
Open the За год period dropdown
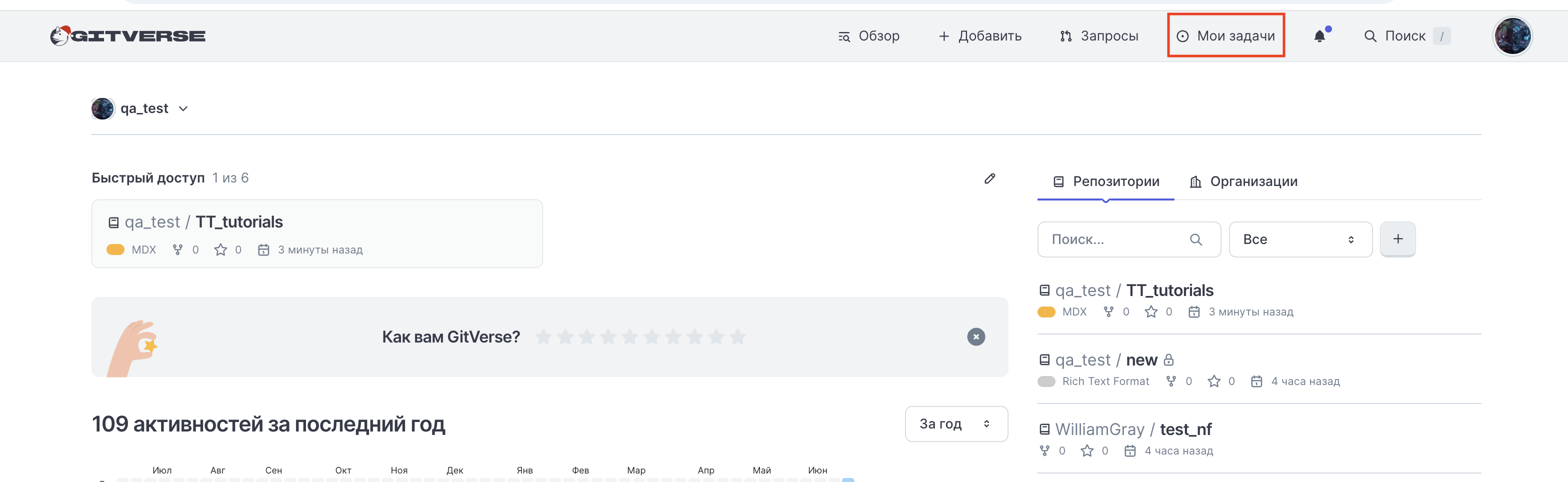coord(956,423)
